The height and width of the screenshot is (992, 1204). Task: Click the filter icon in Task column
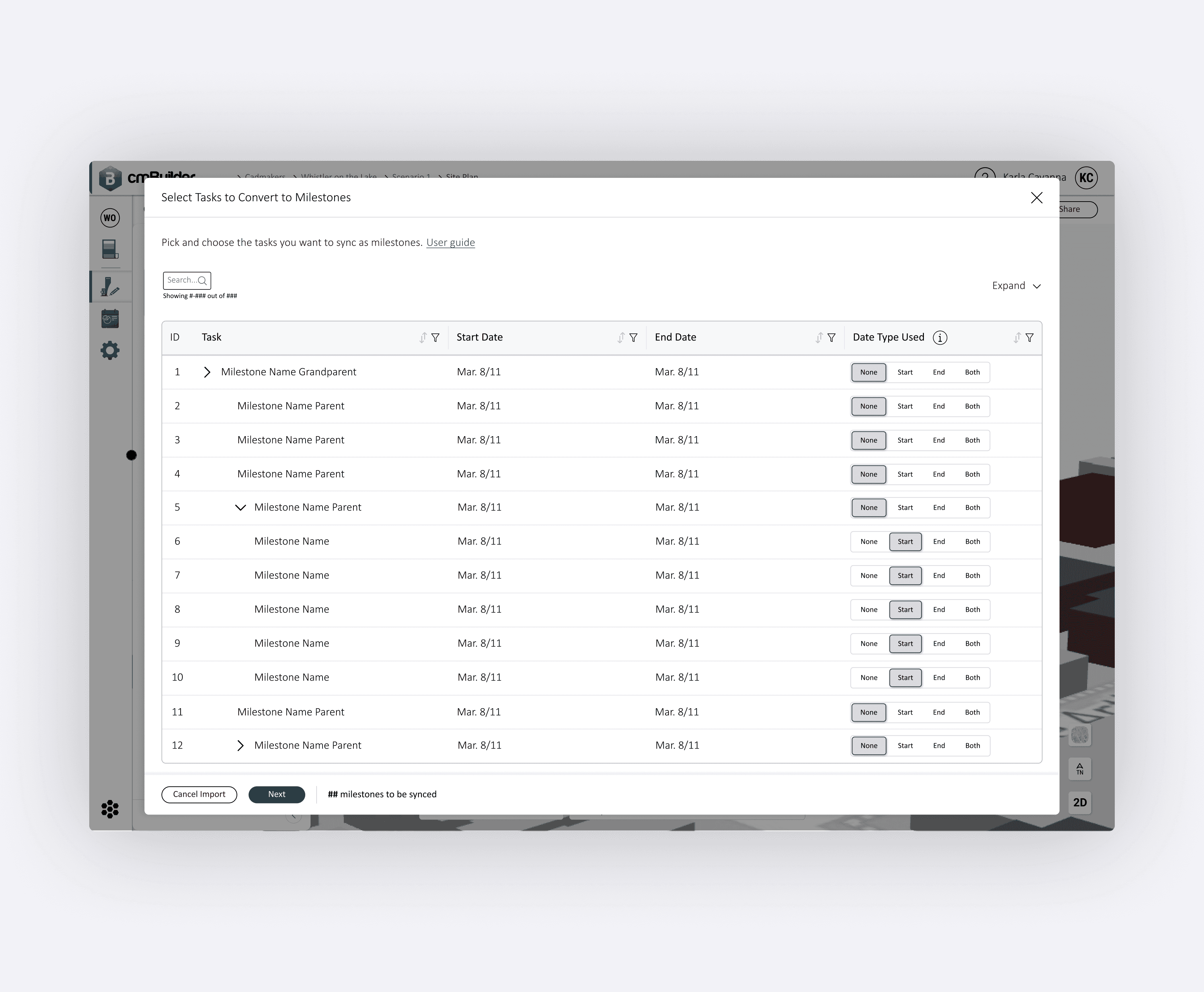click(x=435, y=338)
